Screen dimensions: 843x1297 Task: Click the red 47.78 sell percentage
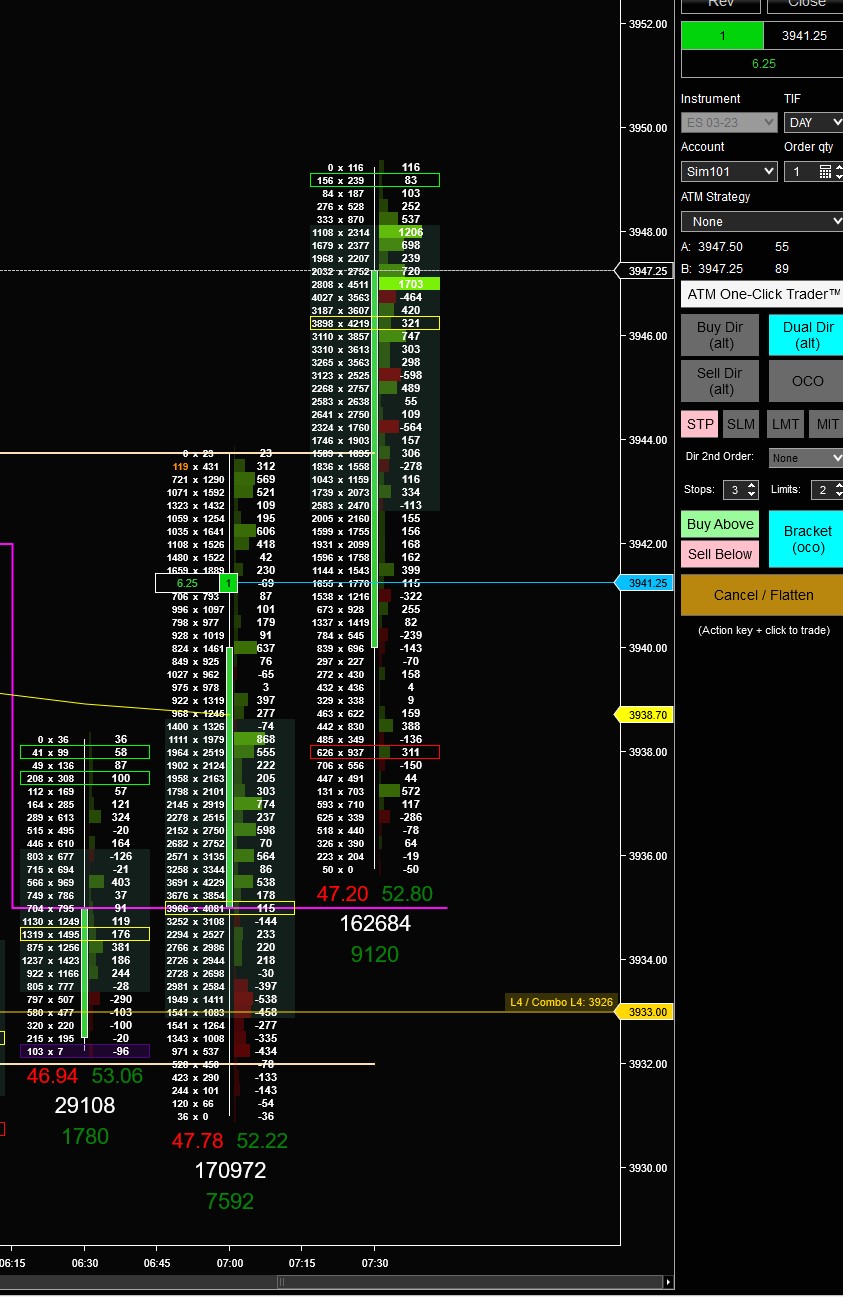[x=197, y=1141]
